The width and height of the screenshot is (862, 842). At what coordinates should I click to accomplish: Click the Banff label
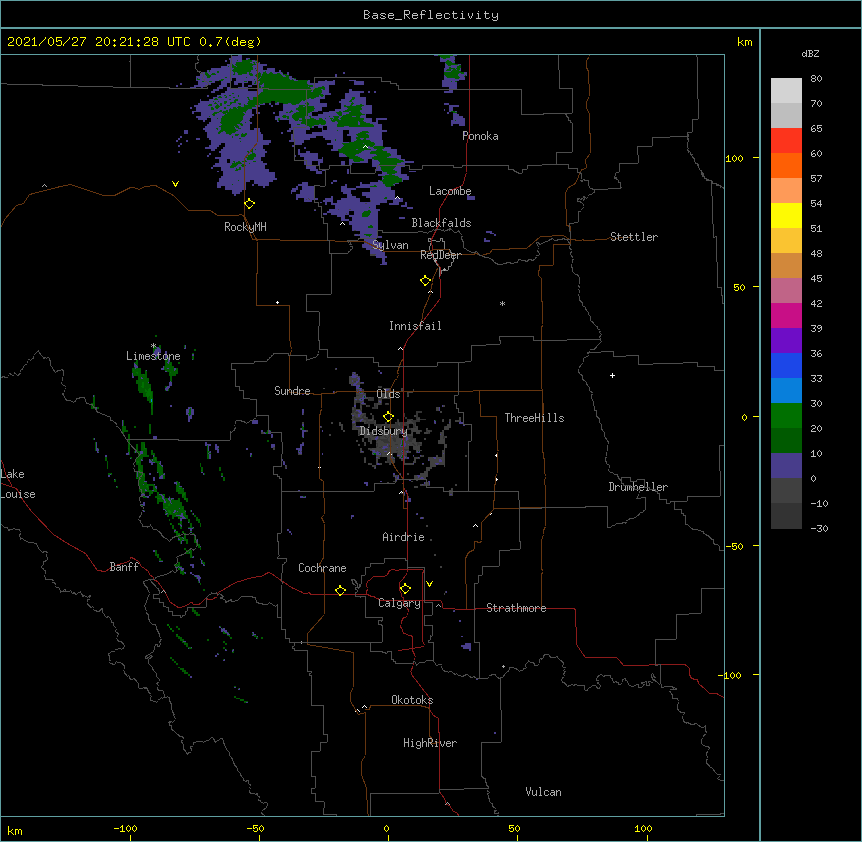(x=124, y=567)
